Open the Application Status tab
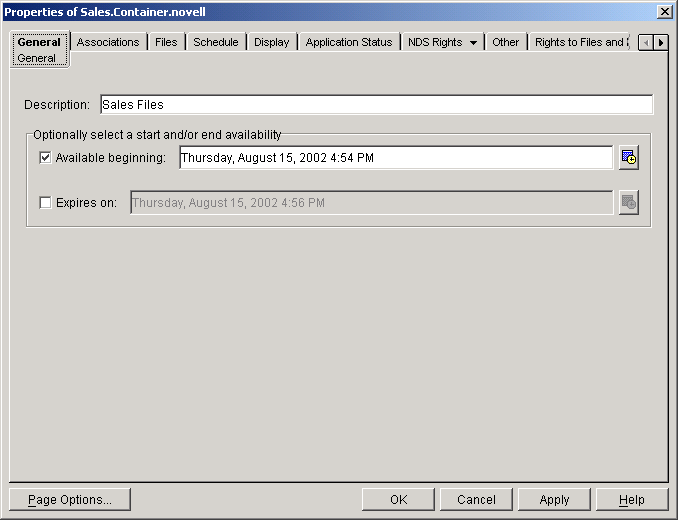Image resolution: width=678 pixels, height=520 pixels. click(x=349, y=42)
